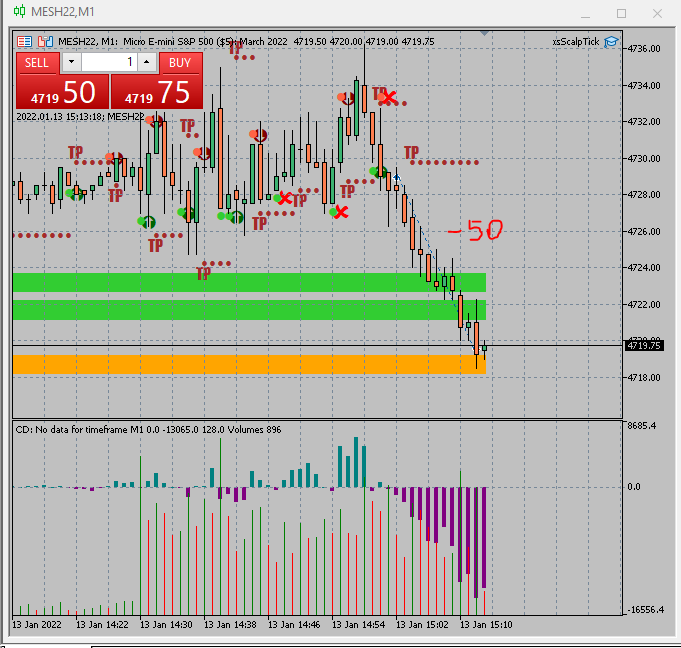Click the upper green zone rectangle
This screenshot has height=648, width=681.
pyautogui.click(x=249, y=282)
